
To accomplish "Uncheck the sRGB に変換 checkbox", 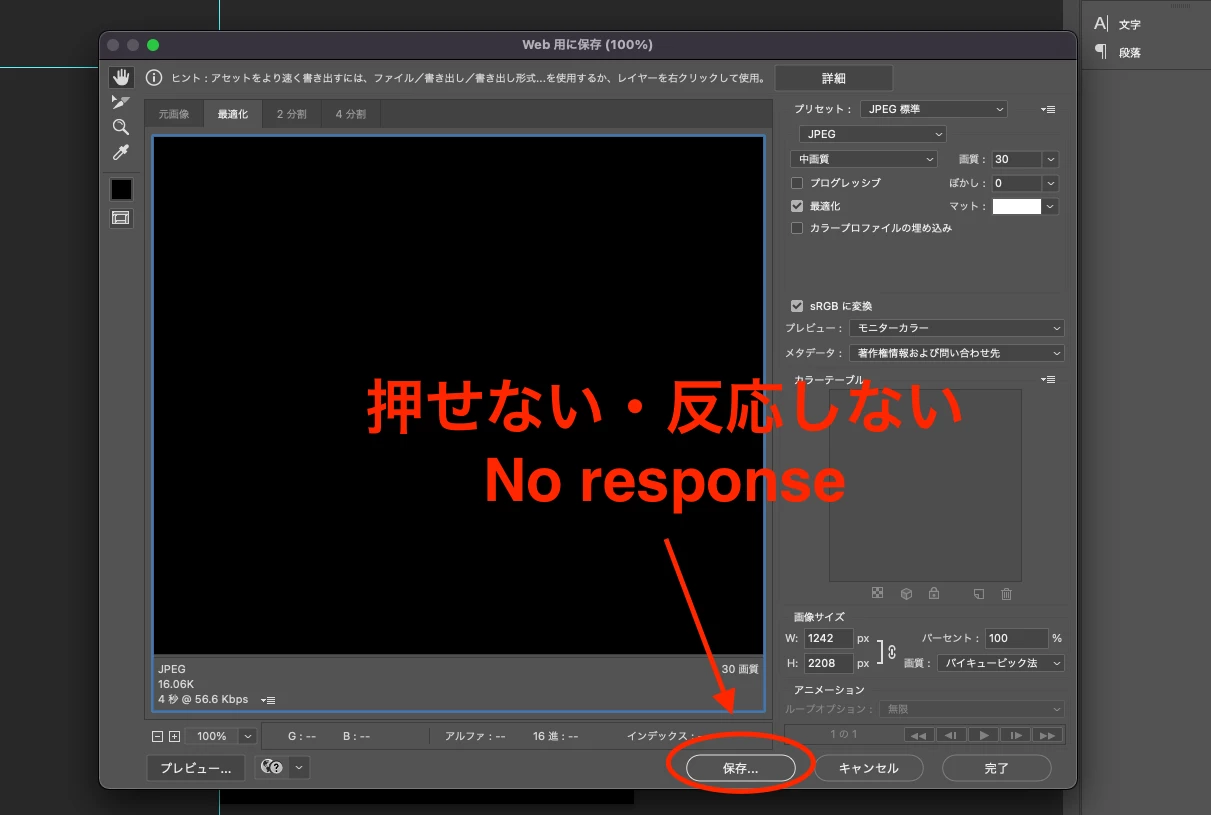I will 797,306.
